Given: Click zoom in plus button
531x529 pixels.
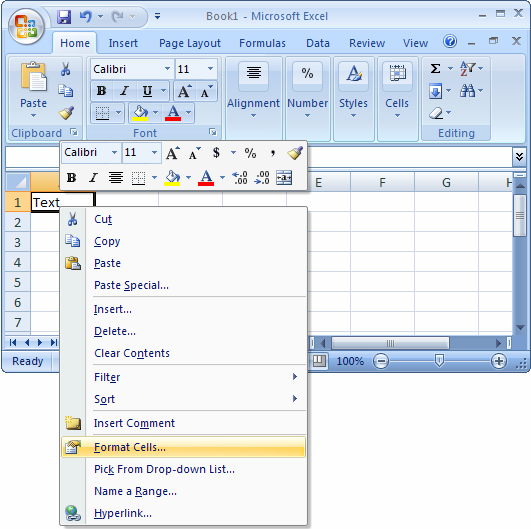Looking at the screenshot, I should (499, 361).
